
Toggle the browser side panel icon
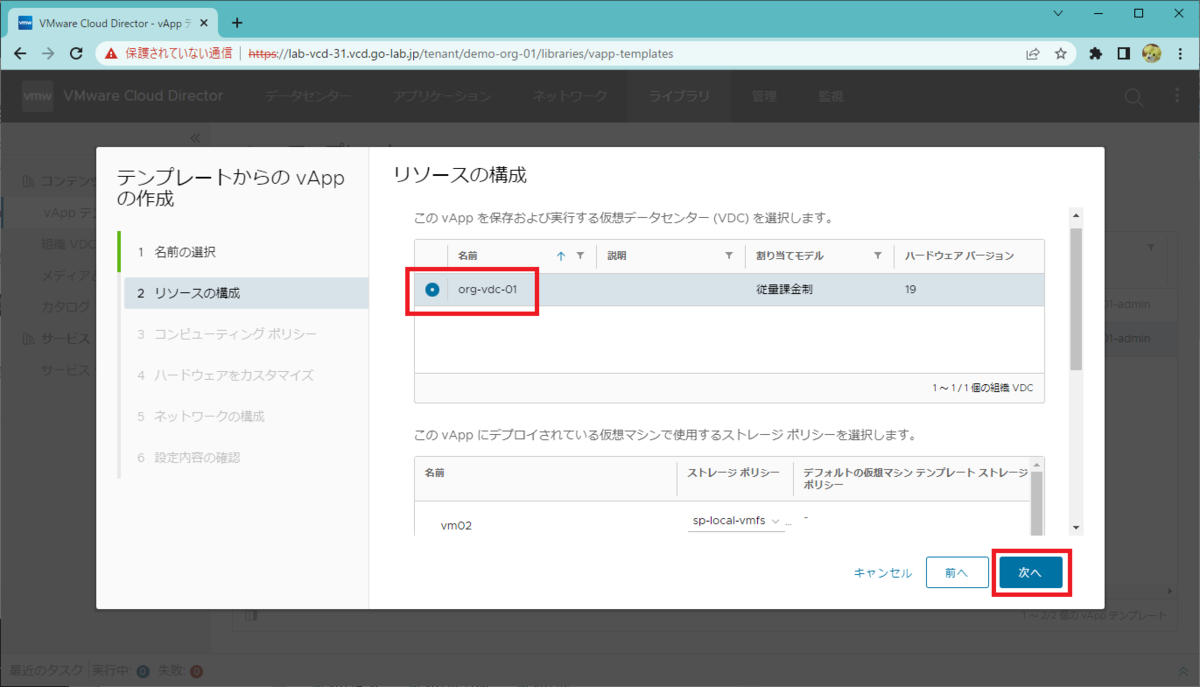pos(1124,54)
